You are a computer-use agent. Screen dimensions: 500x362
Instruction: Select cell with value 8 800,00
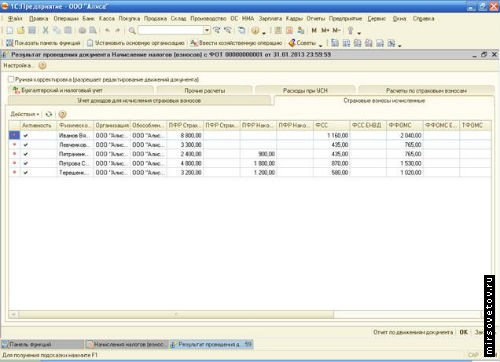coord(185,136)
